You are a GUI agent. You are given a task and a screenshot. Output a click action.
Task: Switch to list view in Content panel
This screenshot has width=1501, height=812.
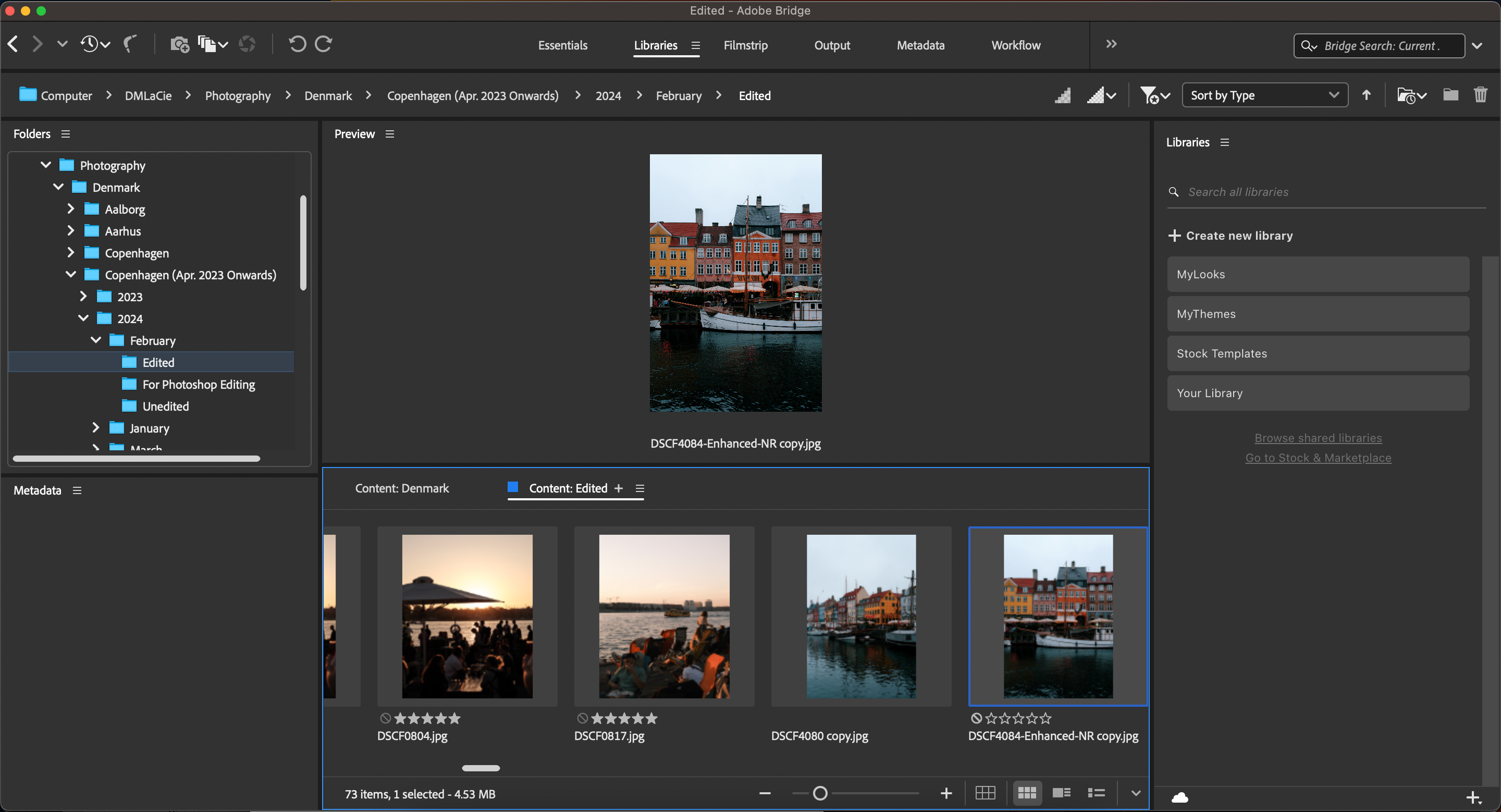click(1096, 793)
